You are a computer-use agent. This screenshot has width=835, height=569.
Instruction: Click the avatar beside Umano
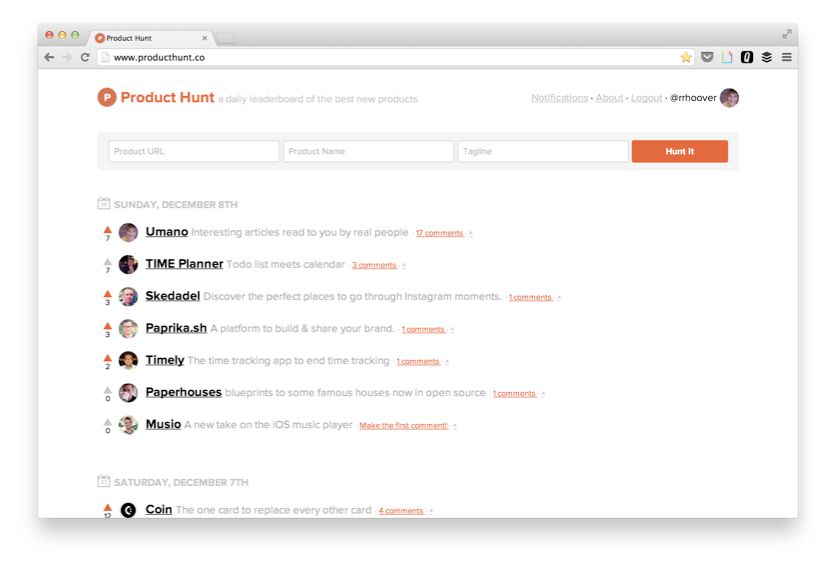(x=128, y=232)
